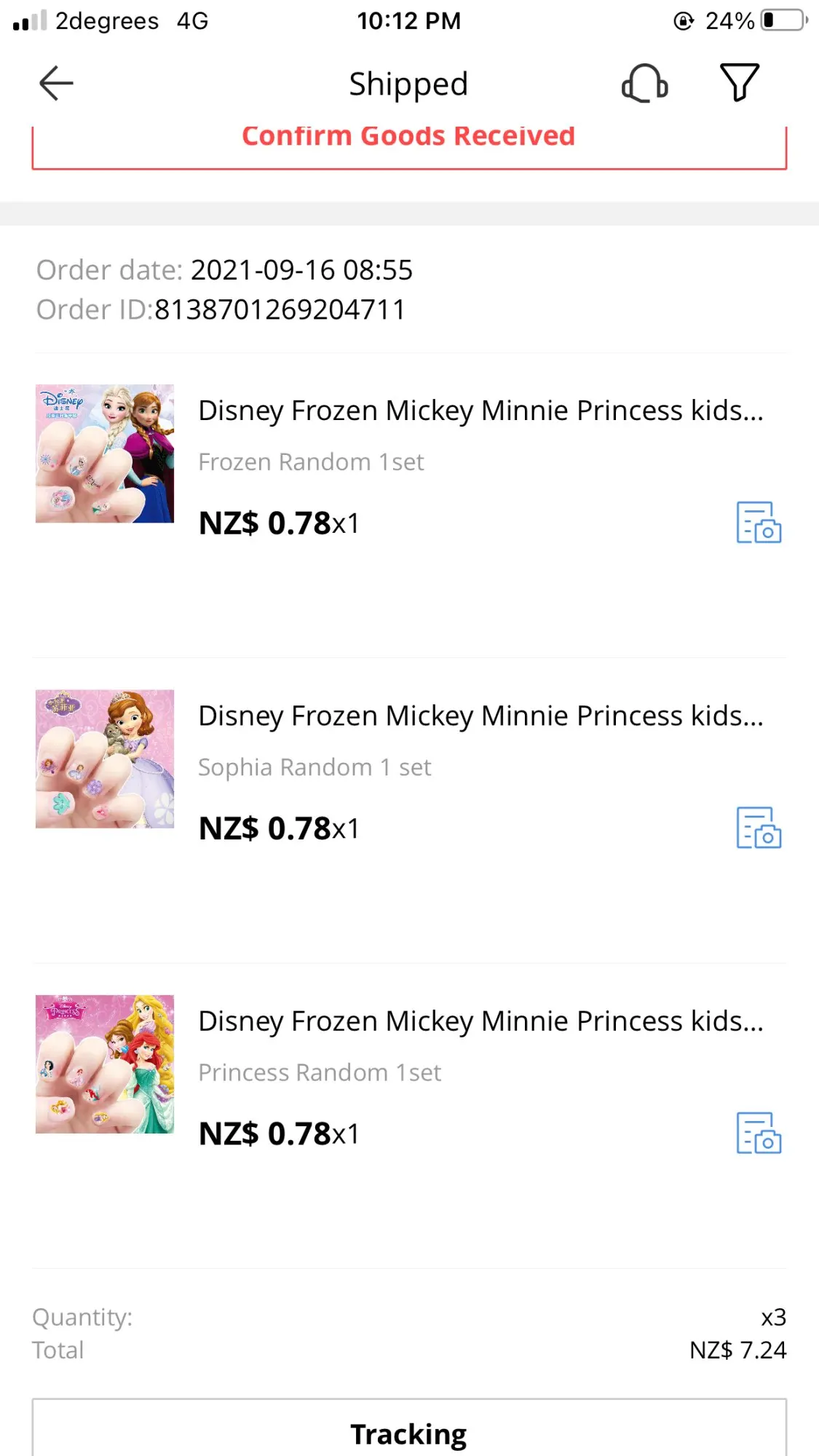Open the Tracking button

(408, 1433)
